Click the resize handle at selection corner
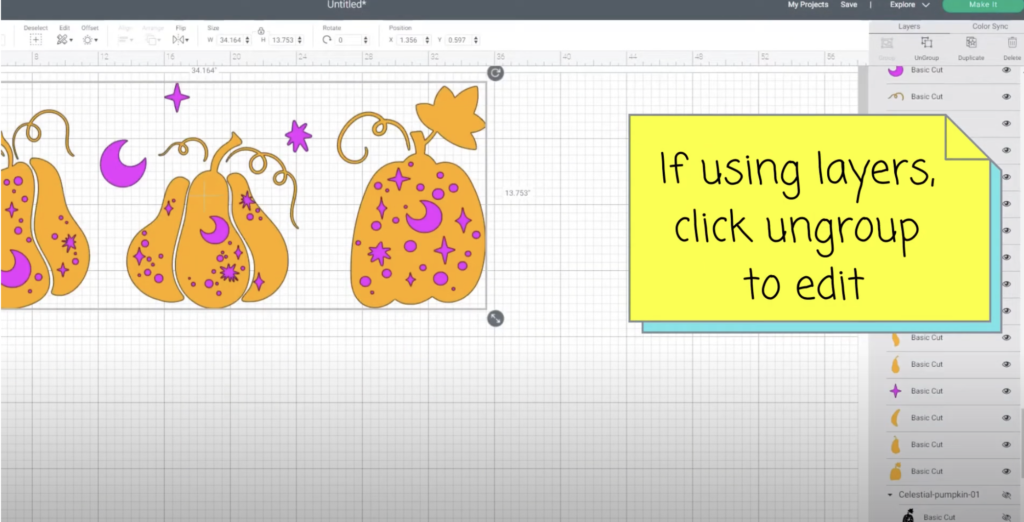The height and width of the screenshot is (522, 1024). tap(496, 319)
